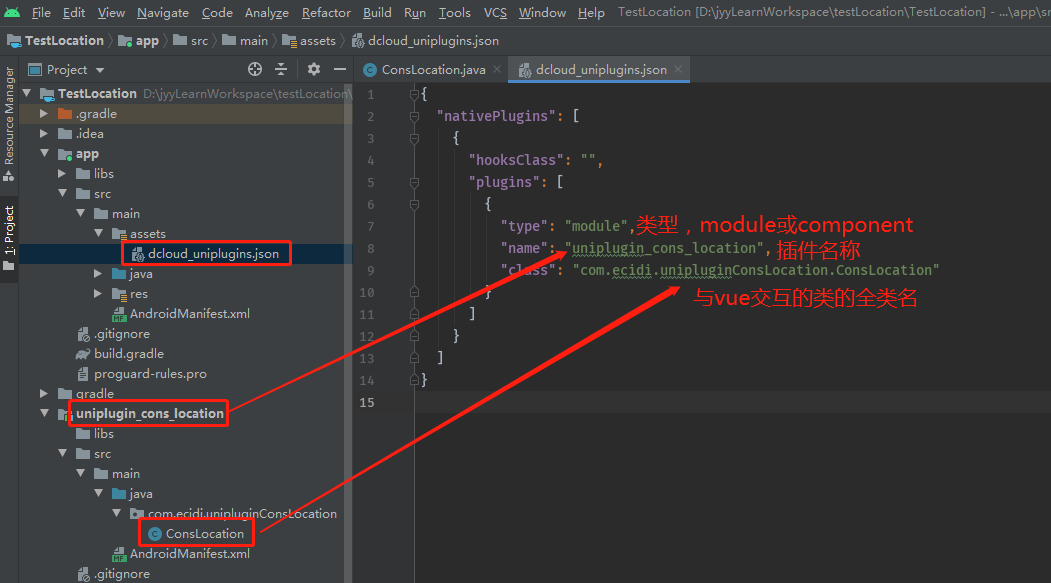Image resolution: width=1051 pixels, height=583 pixels.
Task: Click the class value com.ecidi.unipluginConsLocation.ConsLocation
Action: tap(756, 270)
